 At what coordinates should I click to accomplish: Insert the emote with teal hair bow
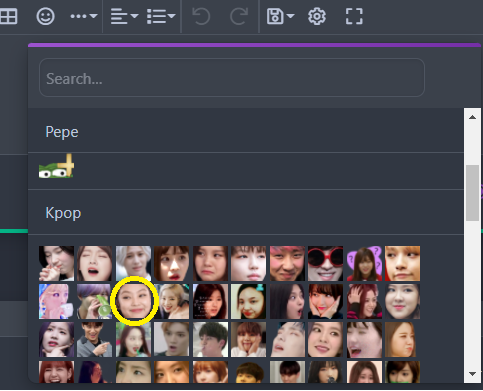[248, 301]
